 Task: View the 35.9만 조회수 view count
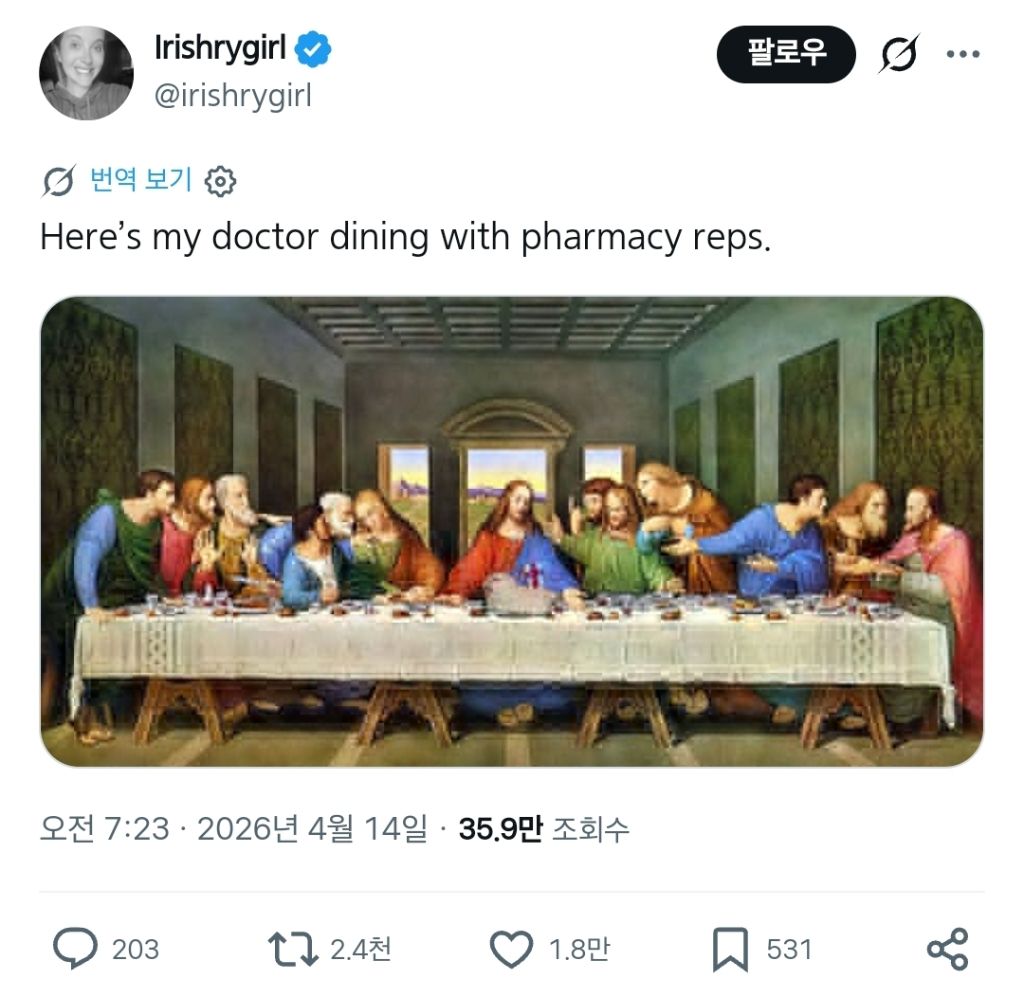544,829
